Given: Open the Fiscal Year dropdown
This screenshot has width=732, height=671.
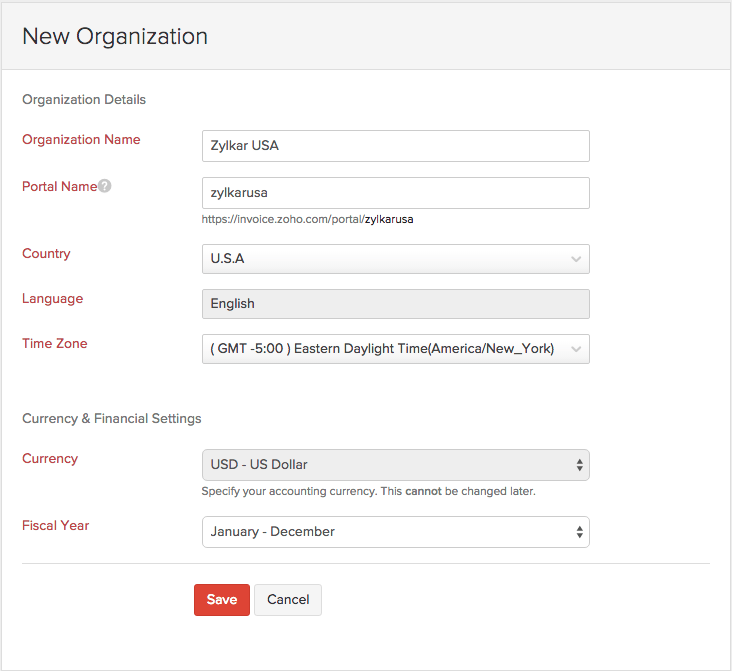Looking at the screenshot, I should point(395,532).
